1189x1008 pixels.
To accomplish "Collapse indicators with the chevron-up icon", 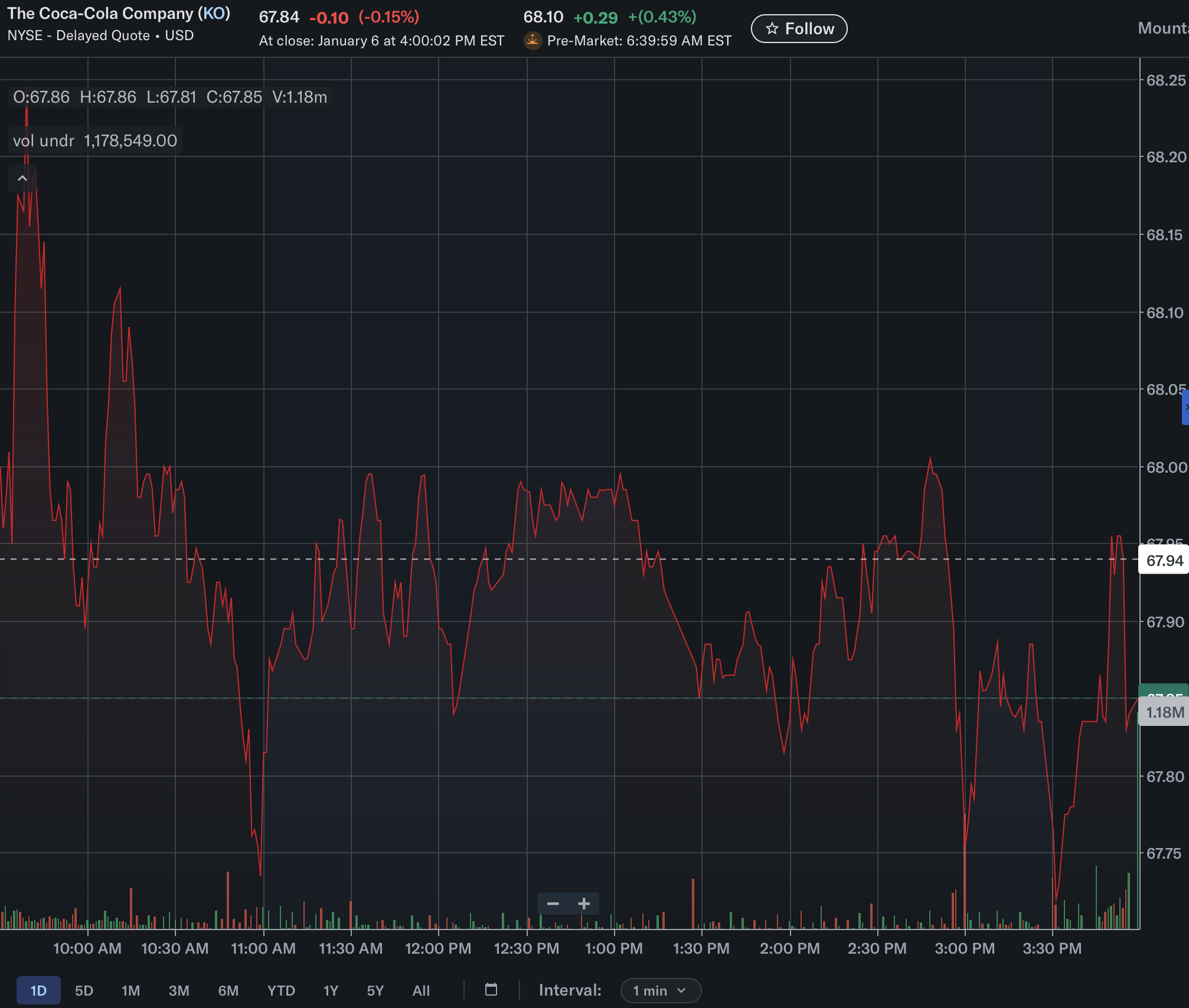I will coord(22,178).
